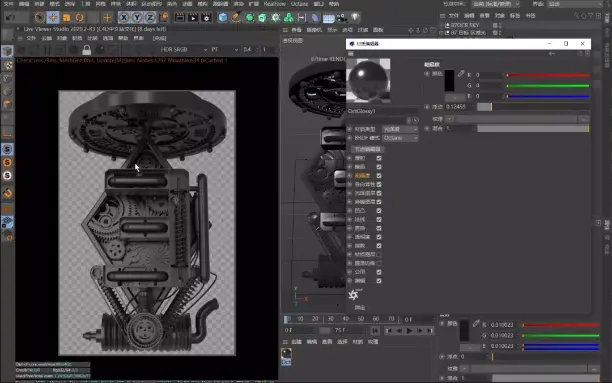612x383 pixels.
Task: Click eyedropper in lower attribute panel
Action: [x=476, y=323]
